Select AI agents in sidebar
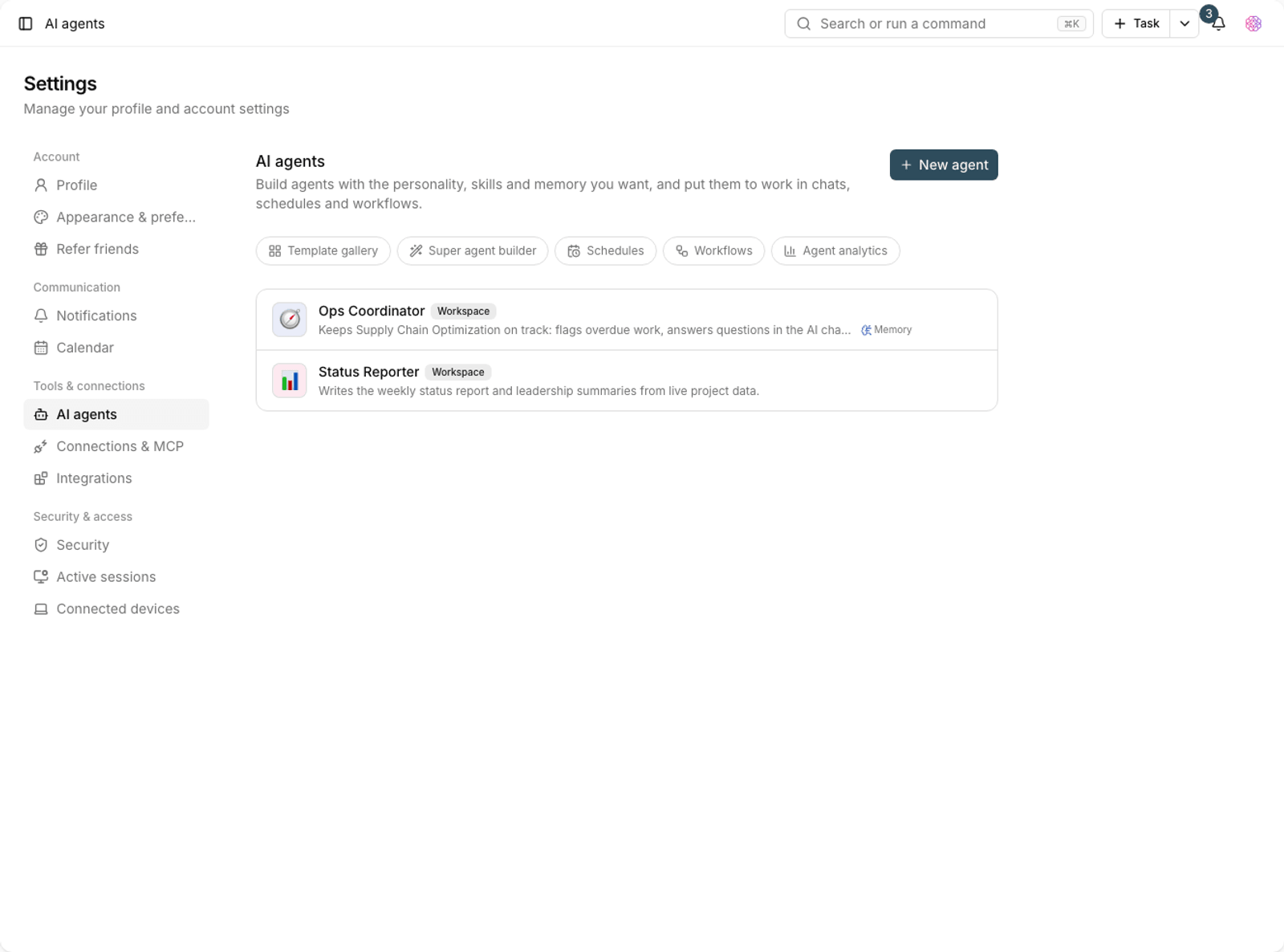The image size is (1284, 952). 116,415
